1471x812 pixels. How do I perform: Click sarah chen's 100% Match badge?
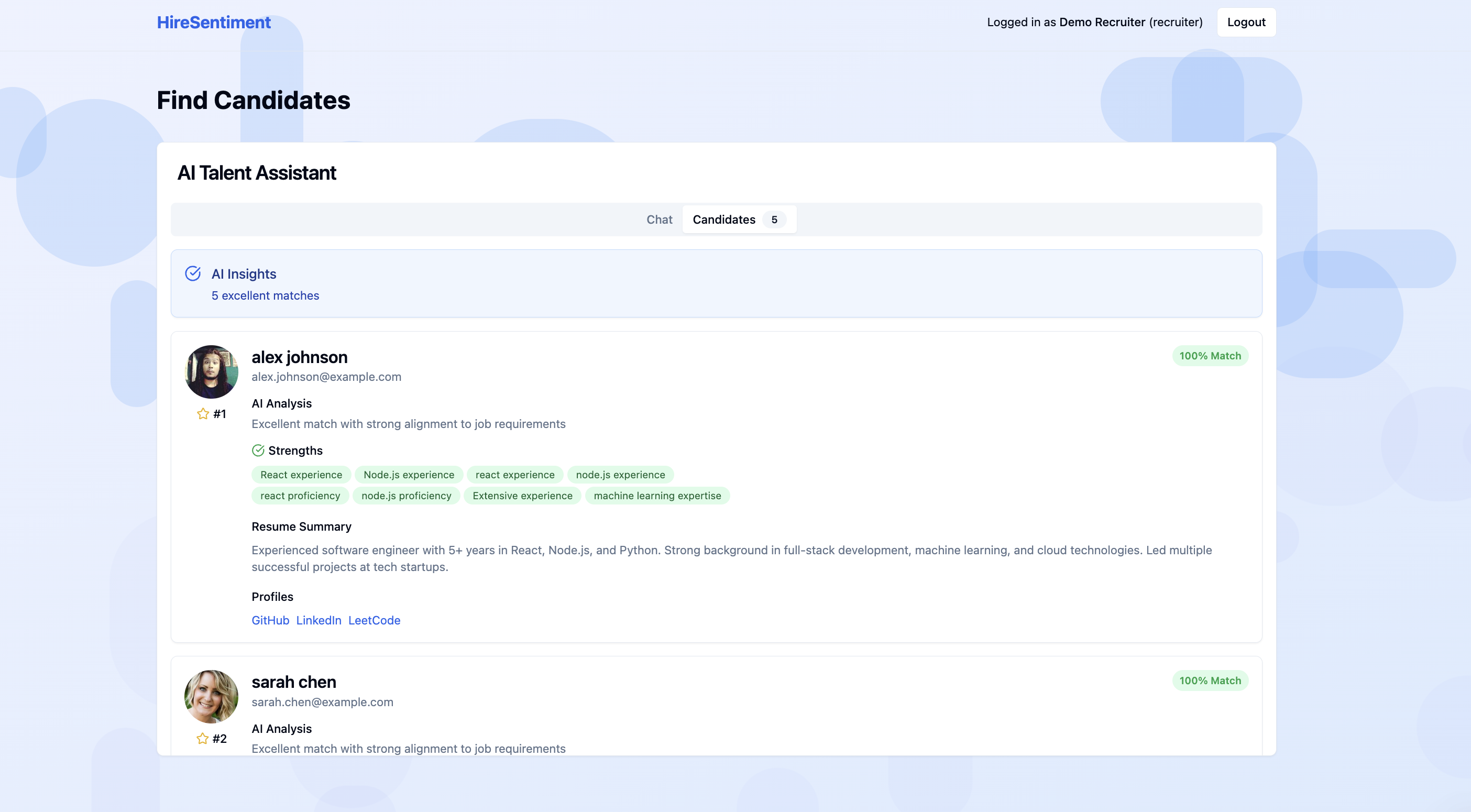[x=1210, y=680]
